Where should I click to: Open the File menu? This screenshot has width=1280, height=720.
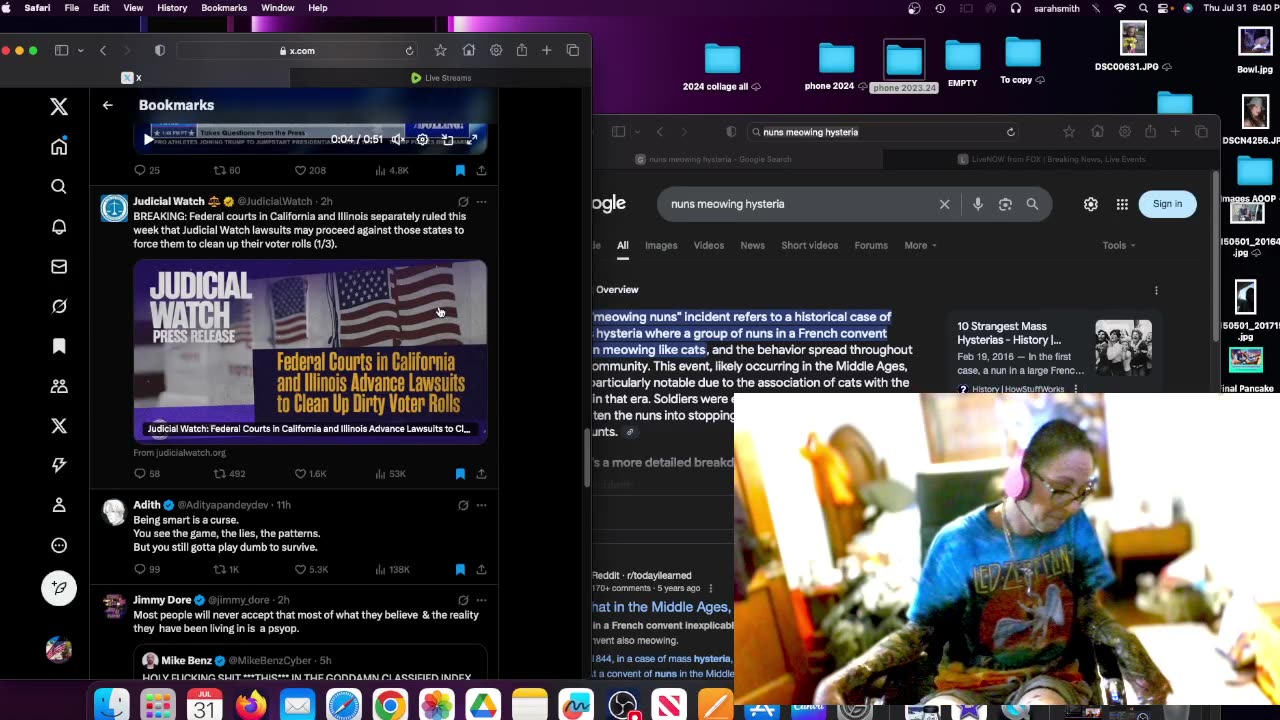72,8
